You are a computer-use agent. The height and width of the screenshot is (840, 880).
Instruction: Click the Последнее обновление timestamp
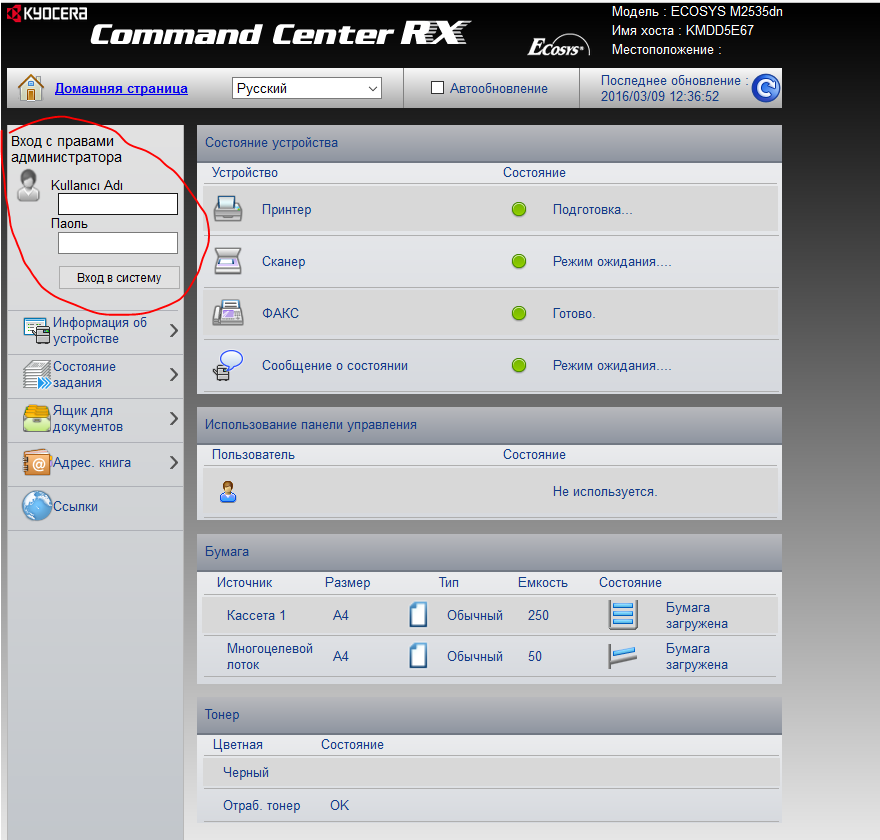coord(674,88)
